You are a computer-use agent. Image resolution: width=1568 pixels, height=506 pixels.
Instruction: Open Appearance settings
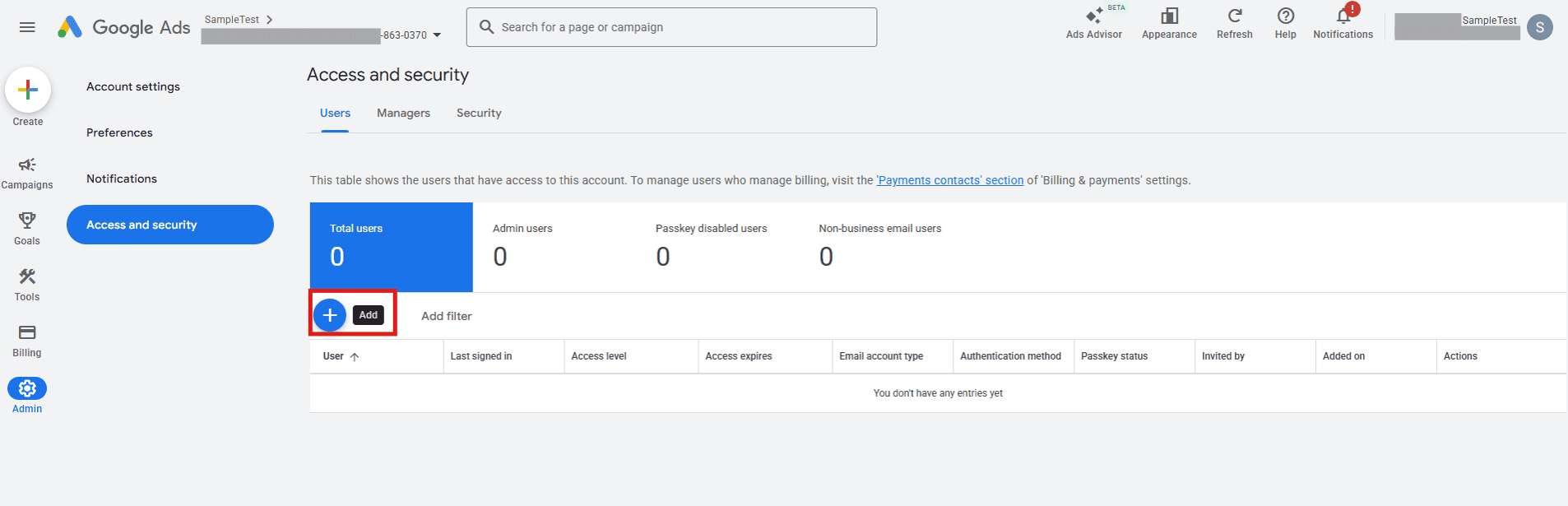1169,24
